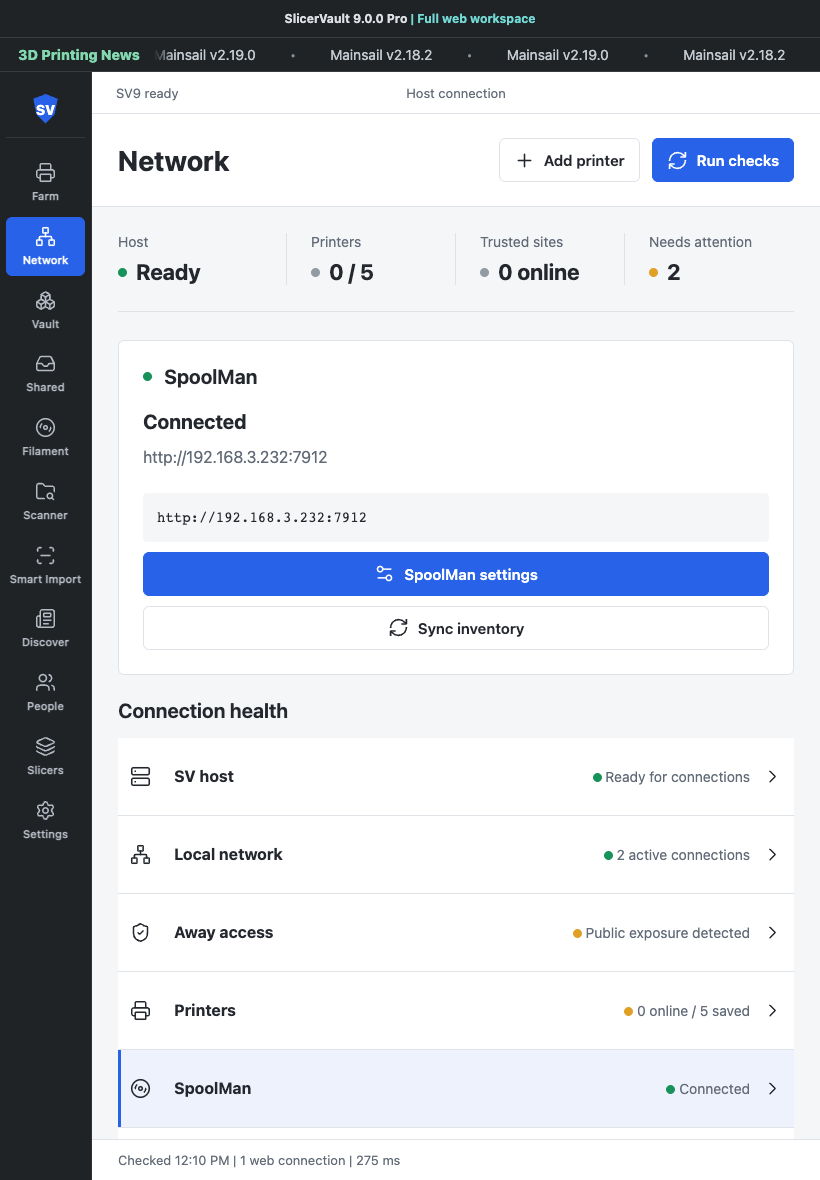Screen dimensions: 820x1180
Task: Click the refresh icon on Run checks
Action: [677, 160]
